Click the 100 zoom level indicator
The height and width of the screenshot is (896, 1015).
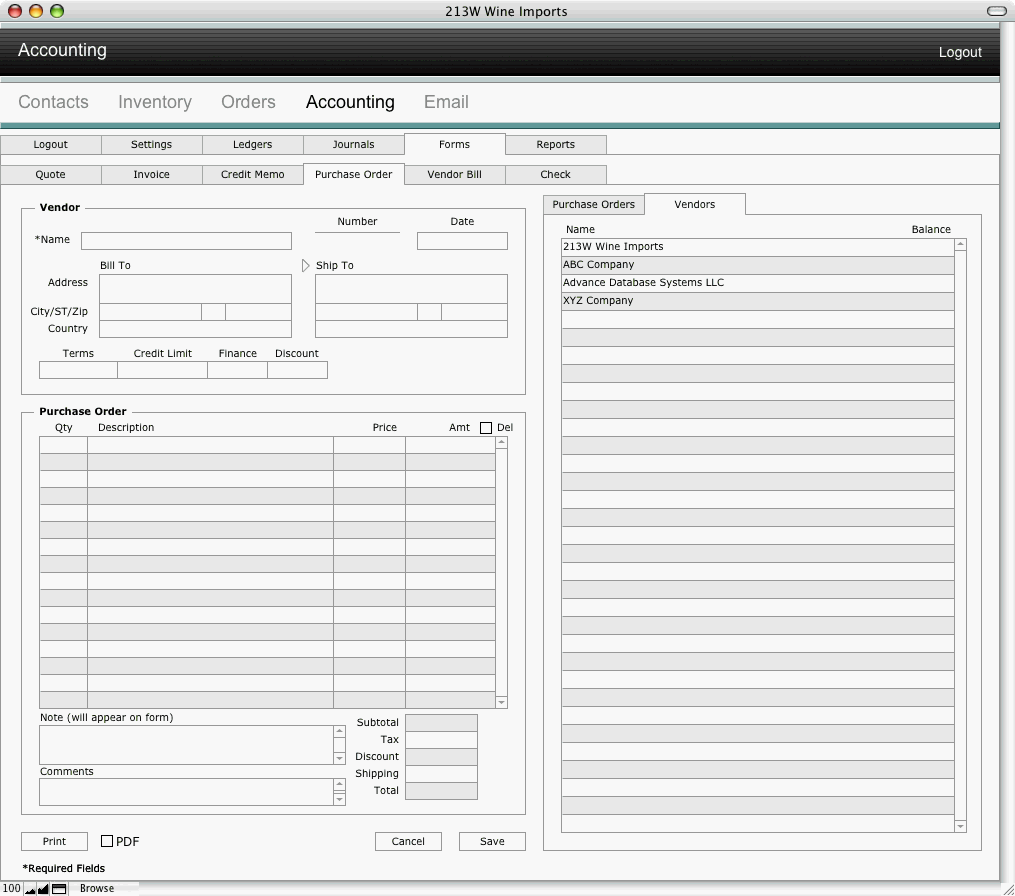pos(12,889)
